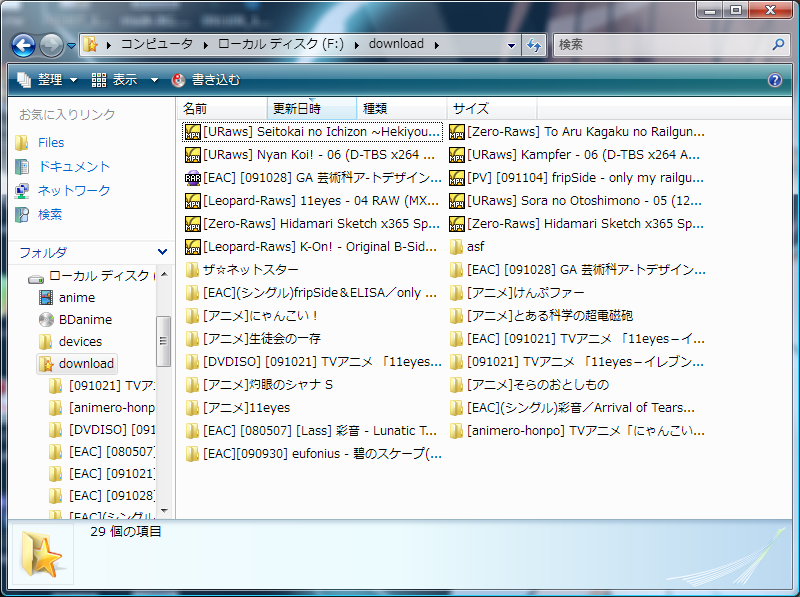Select [アニメ]生徒会の一存 folder icon
This screenshot has width=800, height=597.
click(192, 339)
